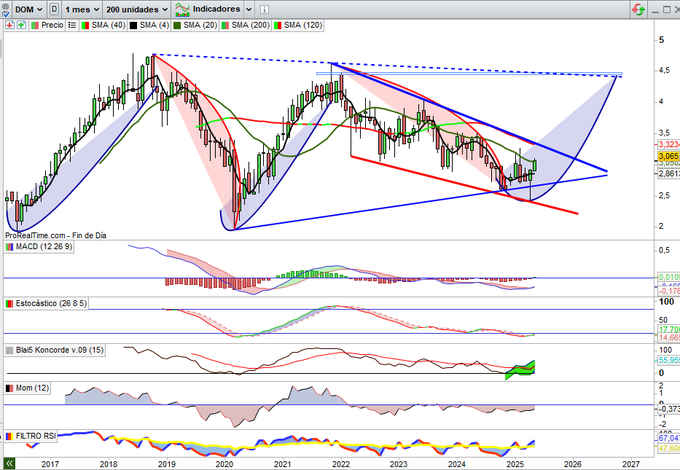The width and height of the screenshot is (680, 470).
Task: Click the Estocástico panel color icon
Action: point(9,304)
